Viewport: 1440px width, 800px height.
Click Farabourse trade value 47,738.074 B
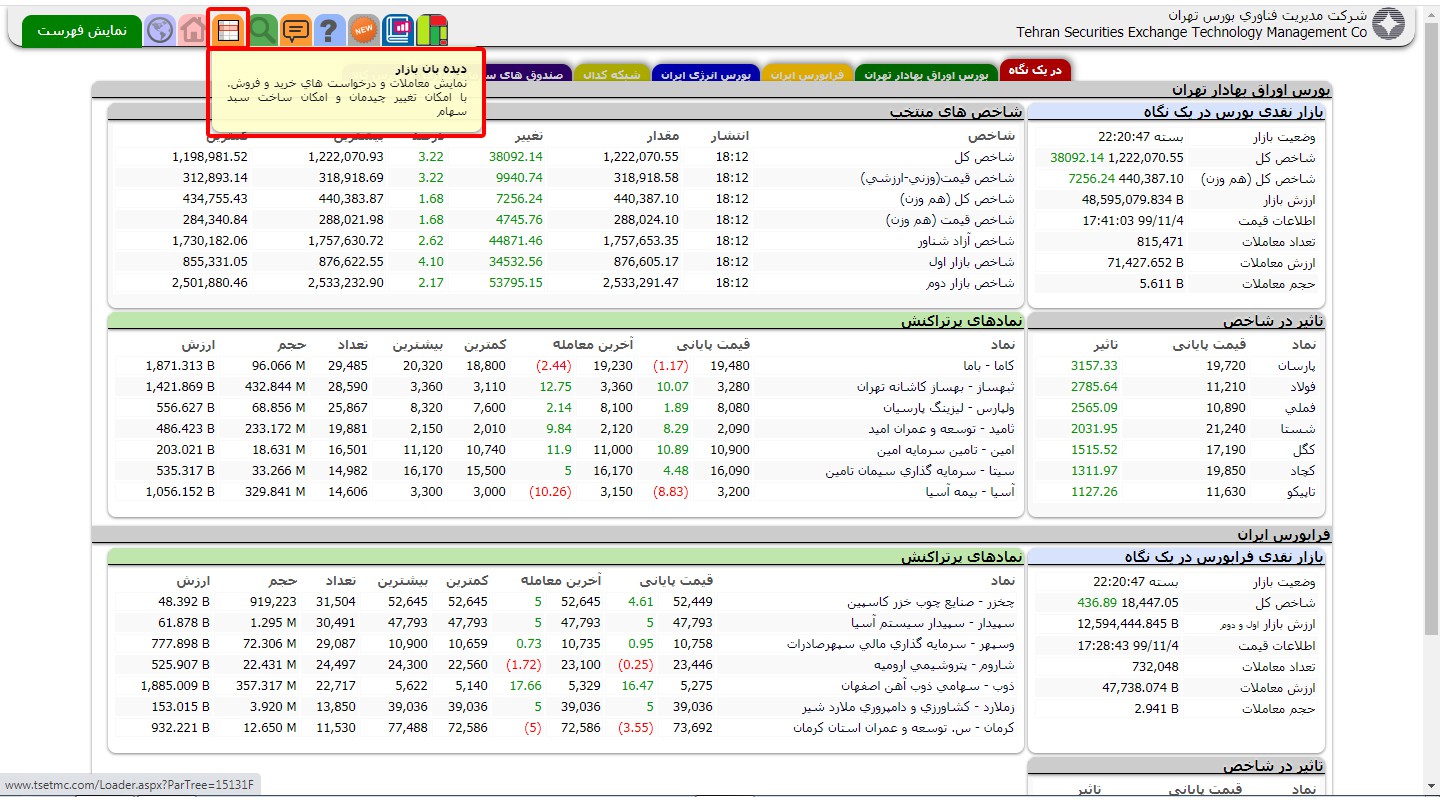click(x=1142, y=687)
